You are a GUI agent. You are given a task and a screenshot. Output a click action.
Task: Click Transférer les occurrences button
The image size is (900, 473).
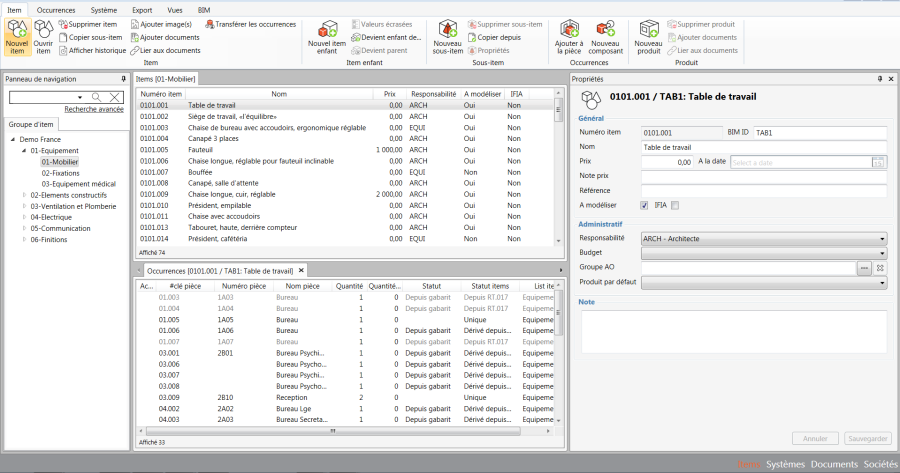256,24
